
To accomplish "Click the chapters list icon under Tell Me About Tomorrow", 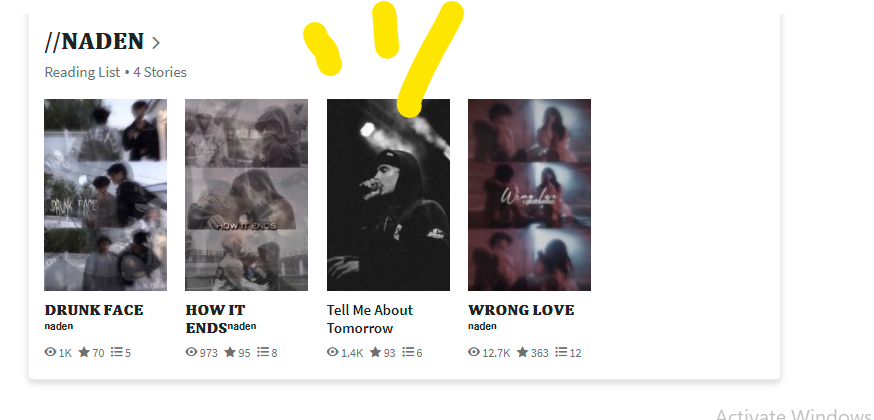I will (x=409, y=352).
